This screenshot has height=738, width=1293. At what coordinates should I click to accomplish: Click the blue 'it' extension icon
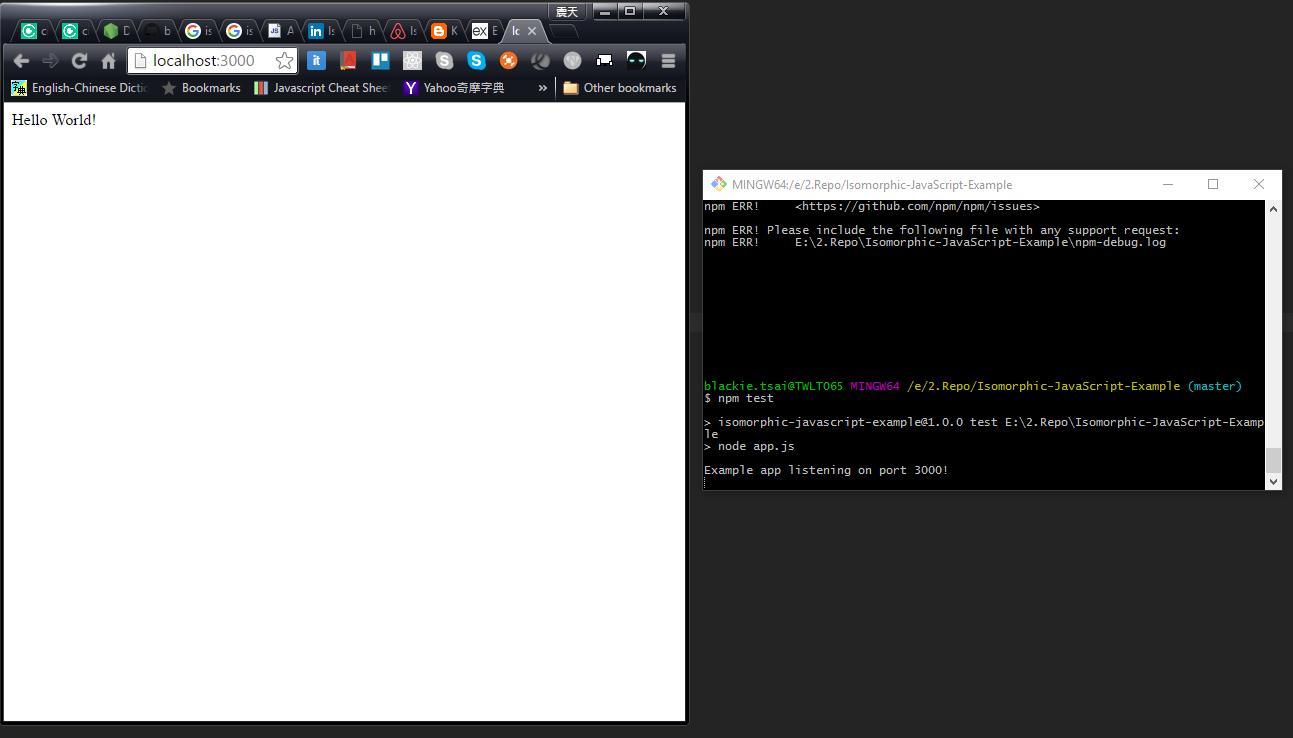pos(316,61)
